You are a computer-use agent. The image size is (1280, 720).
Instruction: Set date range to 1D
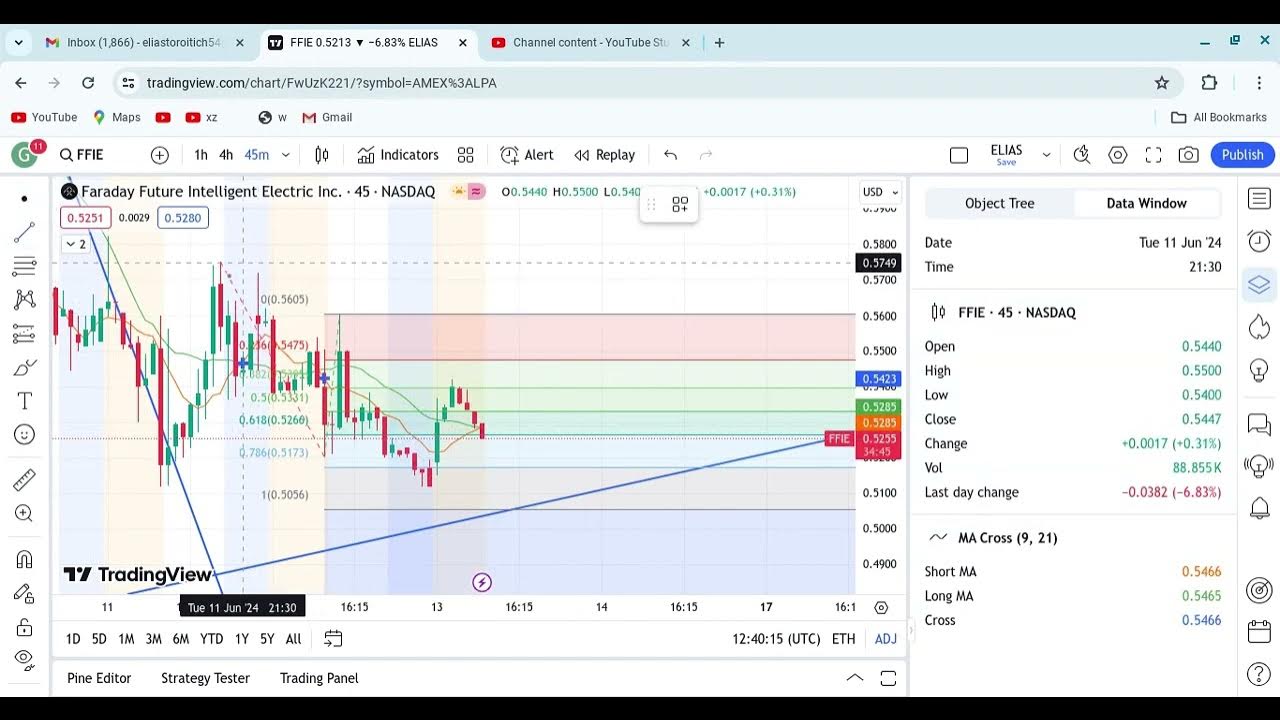(x=73, y=639)
